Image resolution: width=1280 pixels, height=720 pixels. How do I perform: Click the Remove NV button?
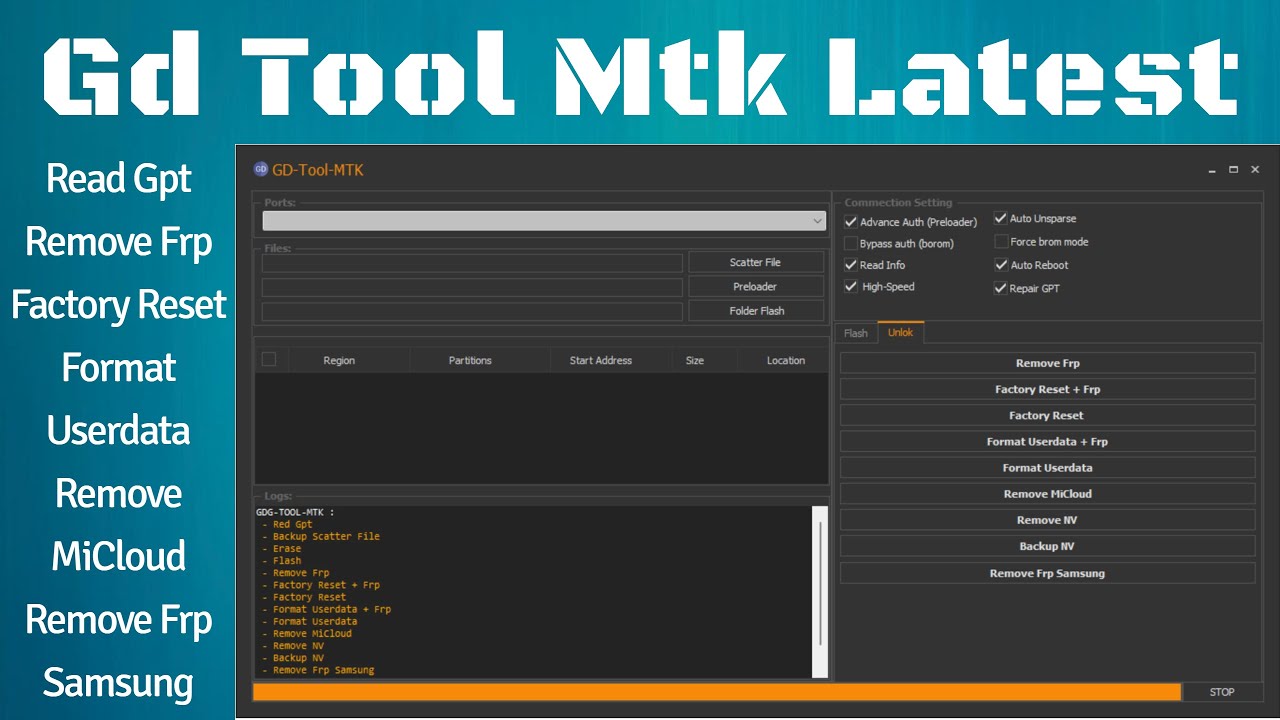(1047, 520)
